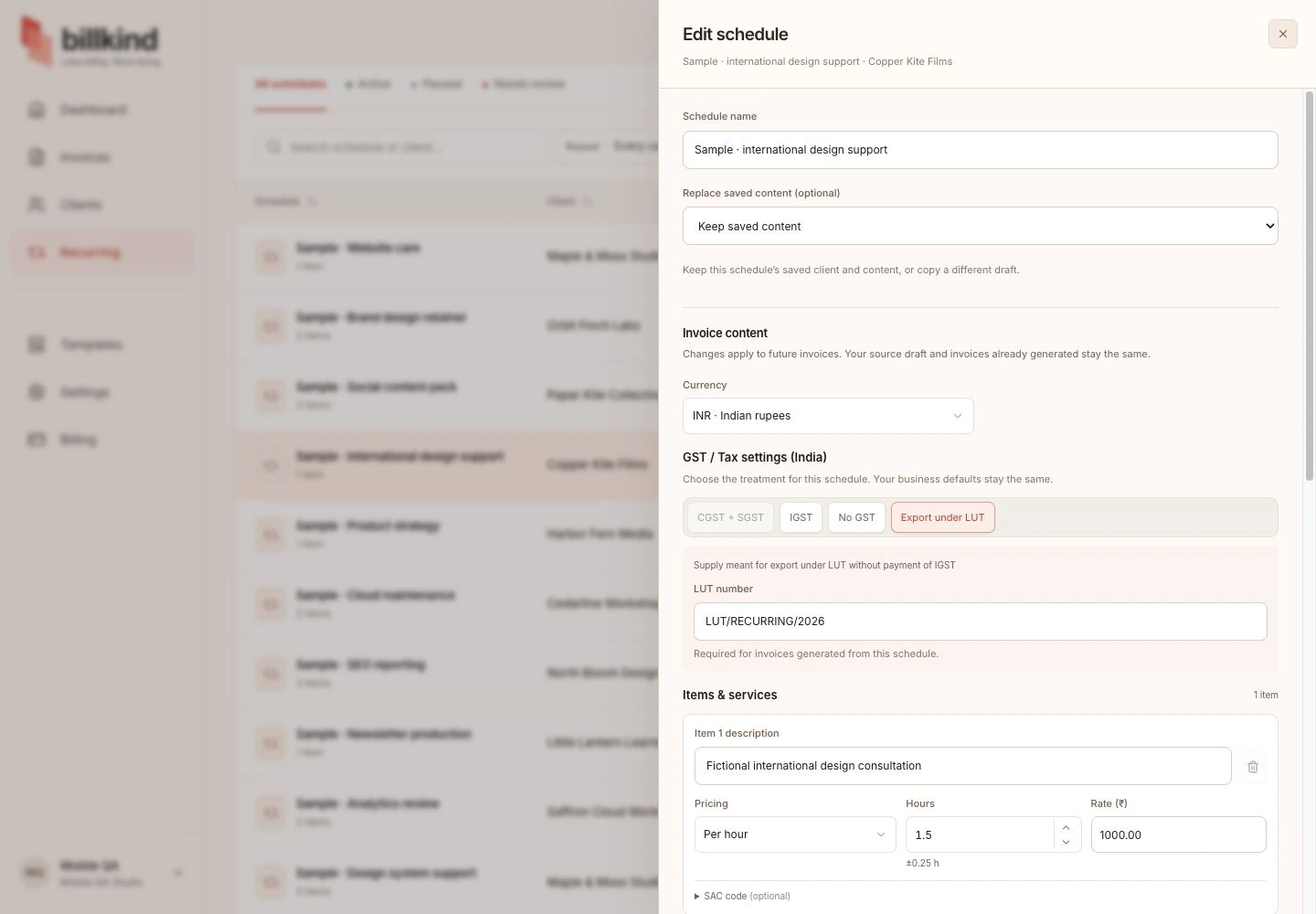The height and width of the screenshot is (914, 1316).
Task: Select the Sample Cloud maintenance row
Action: (447, 603)
